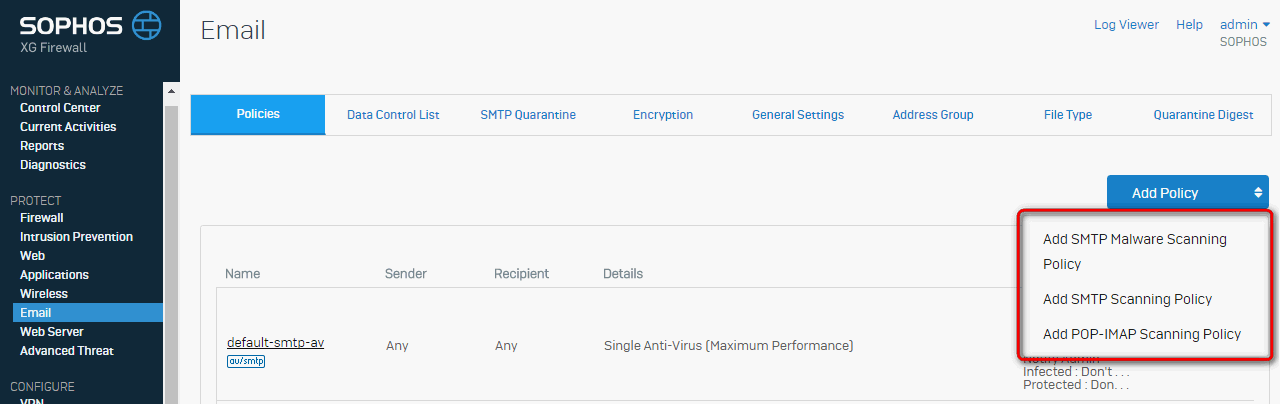The height and width of the screenshot is (404, 1280).
Task: Choose Add POP-IMAP Scanning Policy option
Action: 1142,334
